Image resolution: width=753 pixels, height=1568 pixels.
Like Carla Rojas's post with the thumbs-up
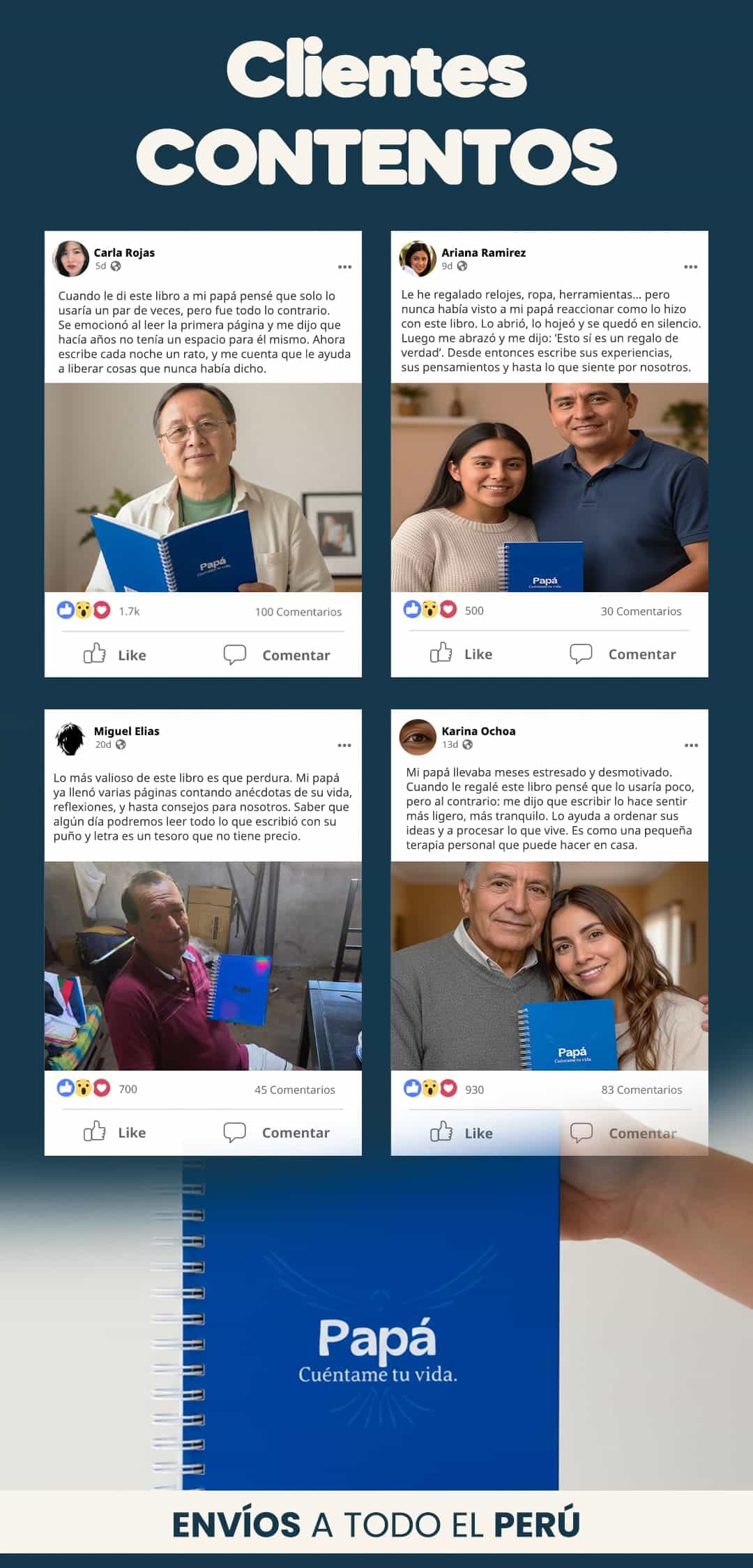coord(114,654)
